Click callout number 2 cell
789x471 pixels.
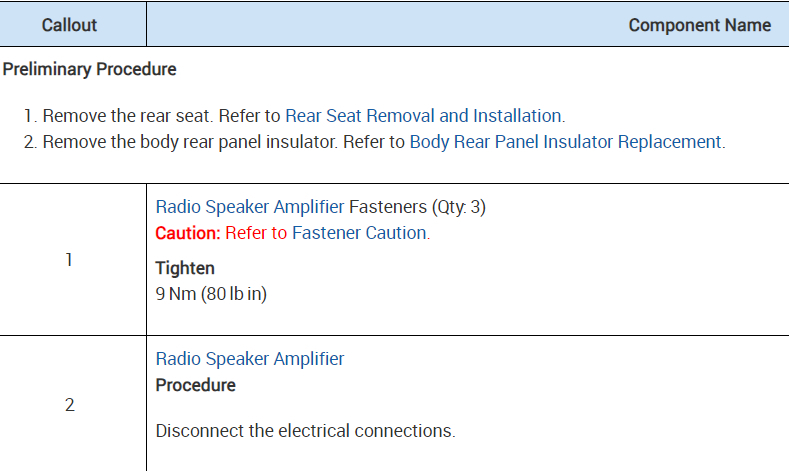(69, 405)
